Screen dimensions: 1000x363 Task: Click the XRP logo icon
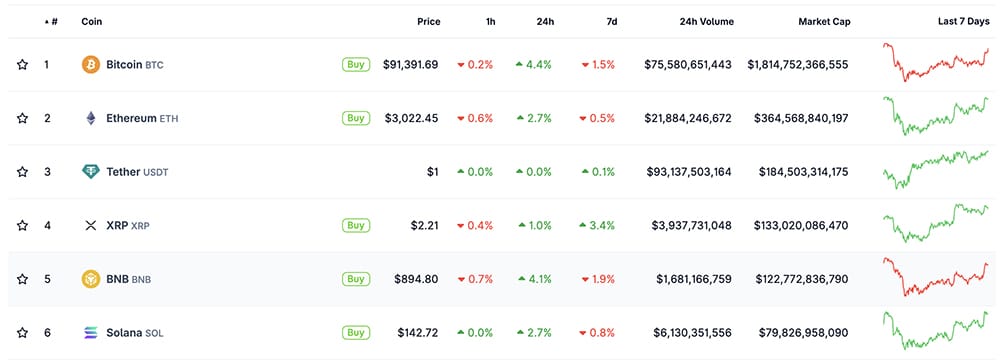(x=91, y=225)
